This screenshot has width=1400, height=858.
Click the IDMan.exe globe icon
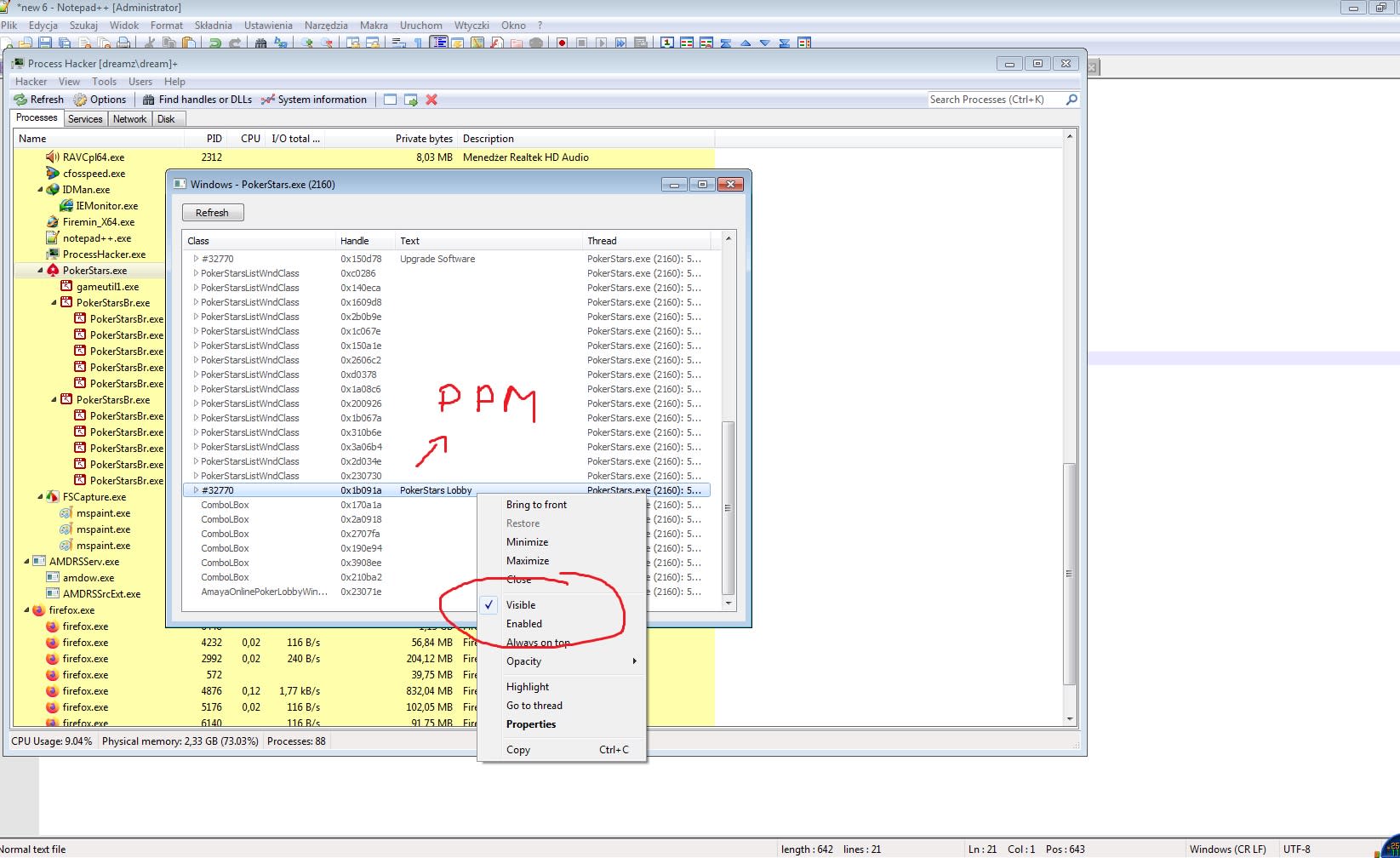pyautogui.click(x=53, y=190)
